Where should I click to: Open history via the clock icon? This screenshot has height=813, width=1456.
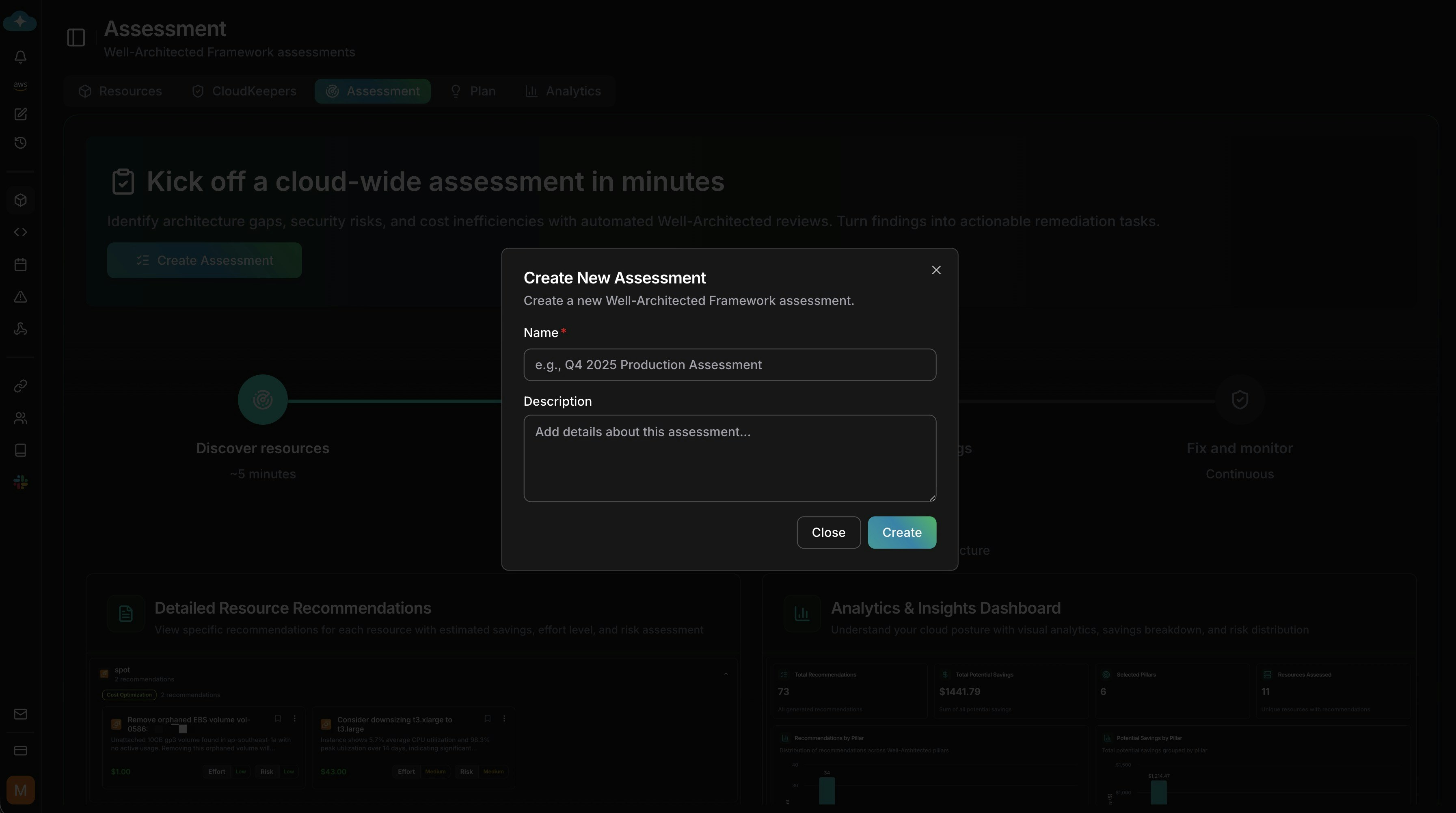tap(20, 143)
